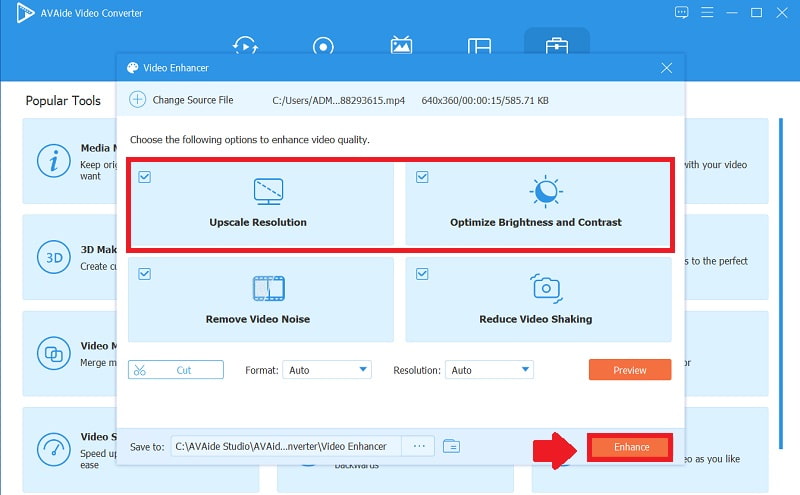Click the source file path text
Image resolution: width=800 pixels, height=495 pixels.
[x=338, y=101]
